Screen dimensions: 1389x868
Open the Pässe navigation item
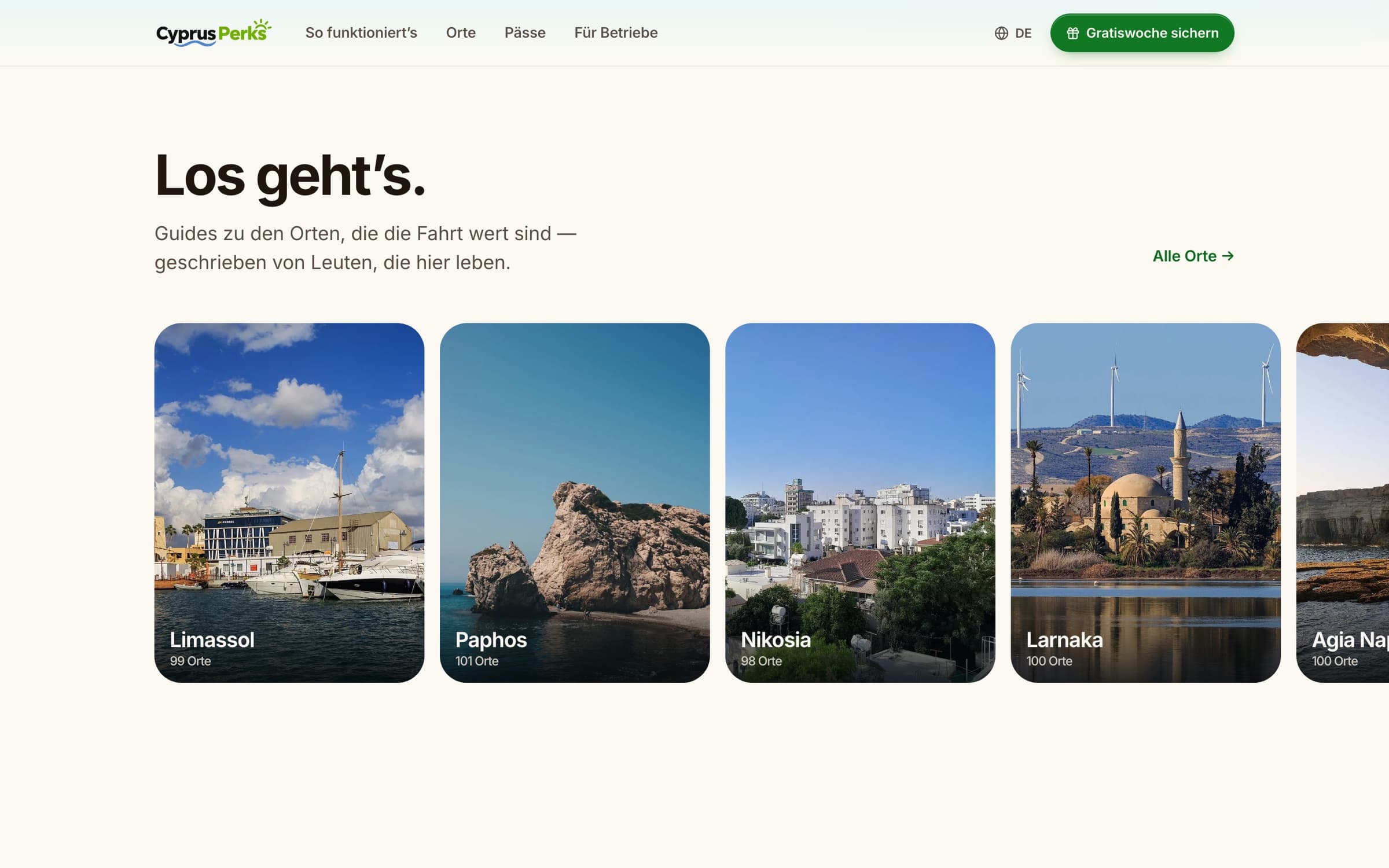525,32
